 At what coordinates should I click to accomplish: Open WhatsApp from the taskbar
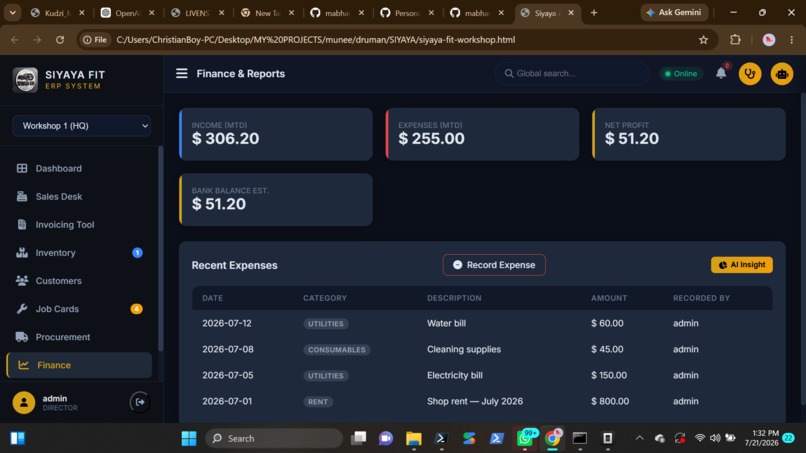pyautogui.click(x=525, y=438)
